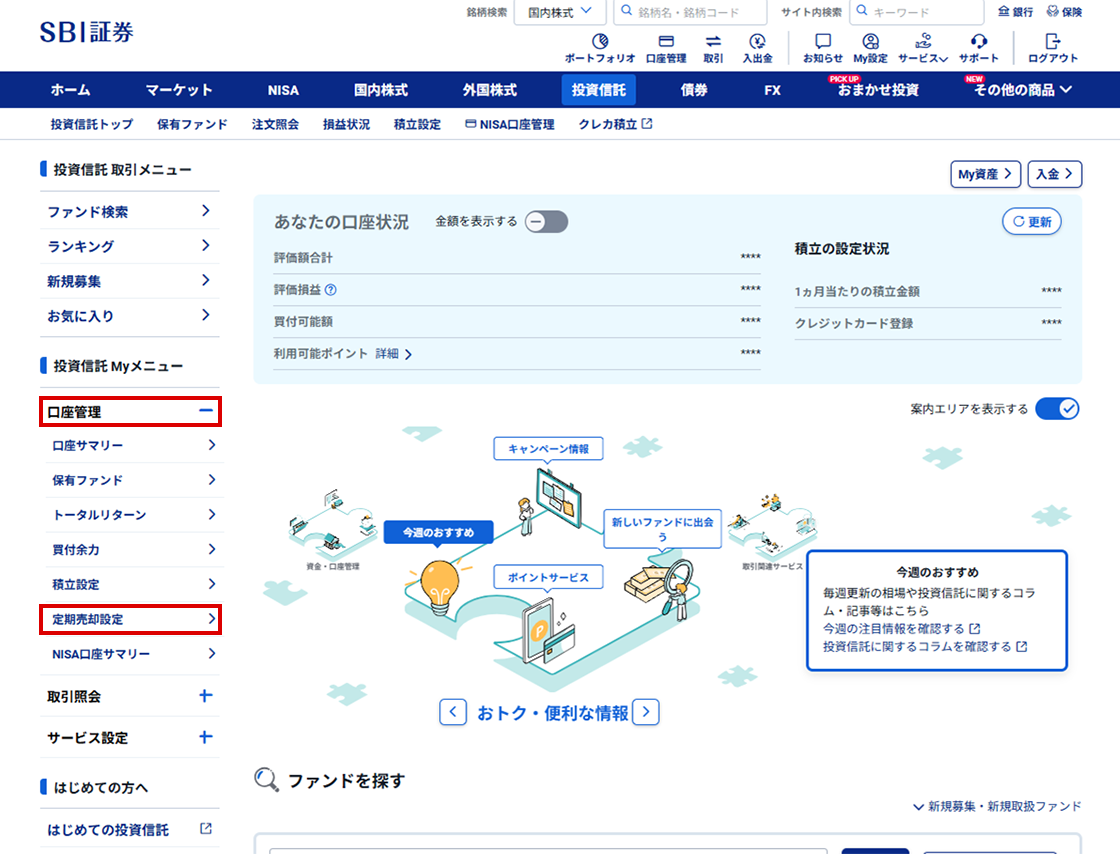Open My設定 user settings icon
Screen dimensions: 1120x854
(870, 42)
